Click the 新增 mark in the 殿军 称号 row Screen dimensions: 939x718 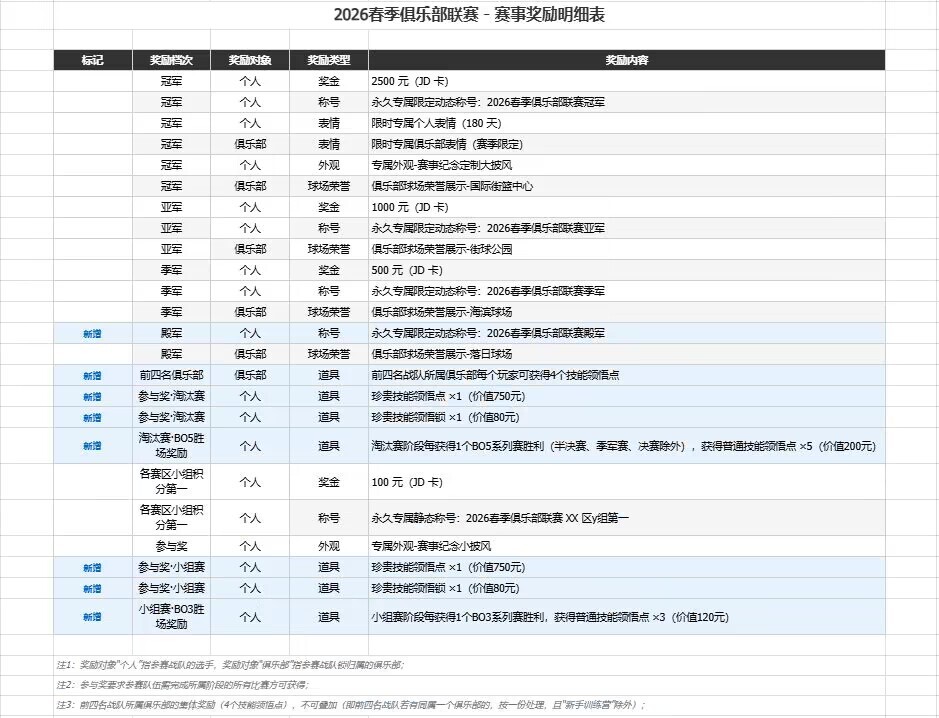point(93,334)
